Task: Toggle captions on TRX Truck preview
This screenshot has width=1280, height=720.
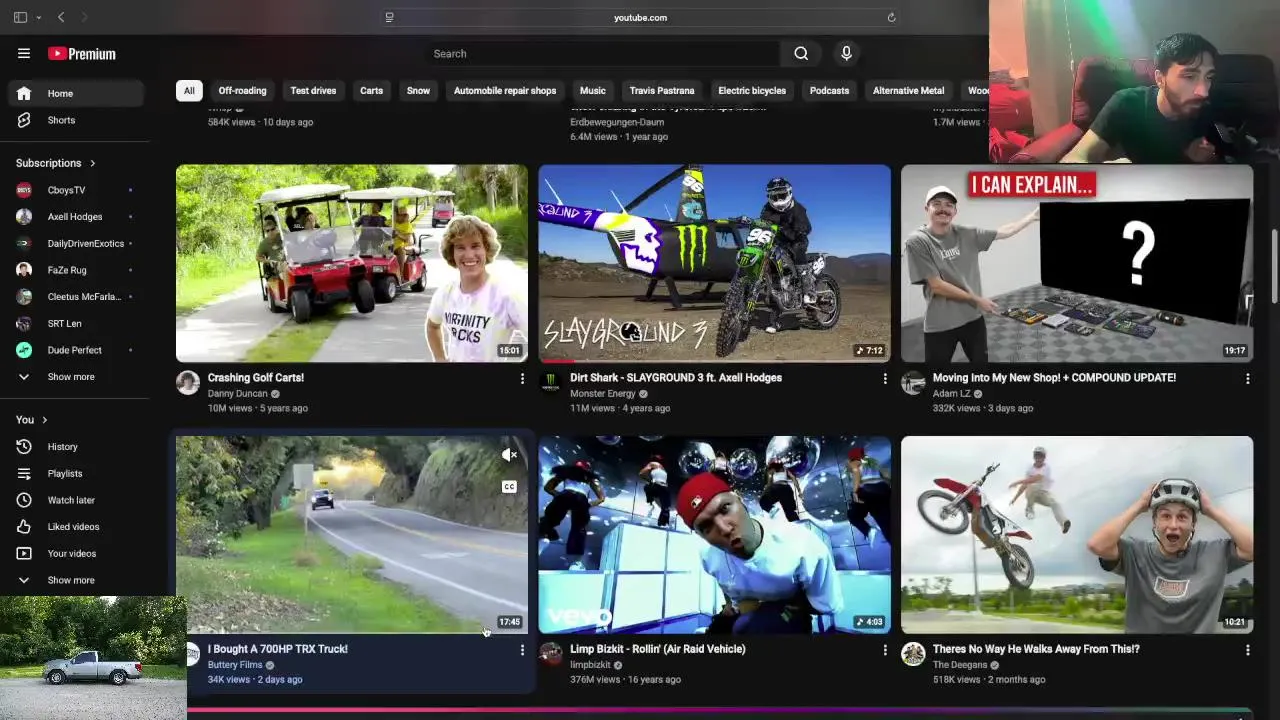Action: [509, 487]
